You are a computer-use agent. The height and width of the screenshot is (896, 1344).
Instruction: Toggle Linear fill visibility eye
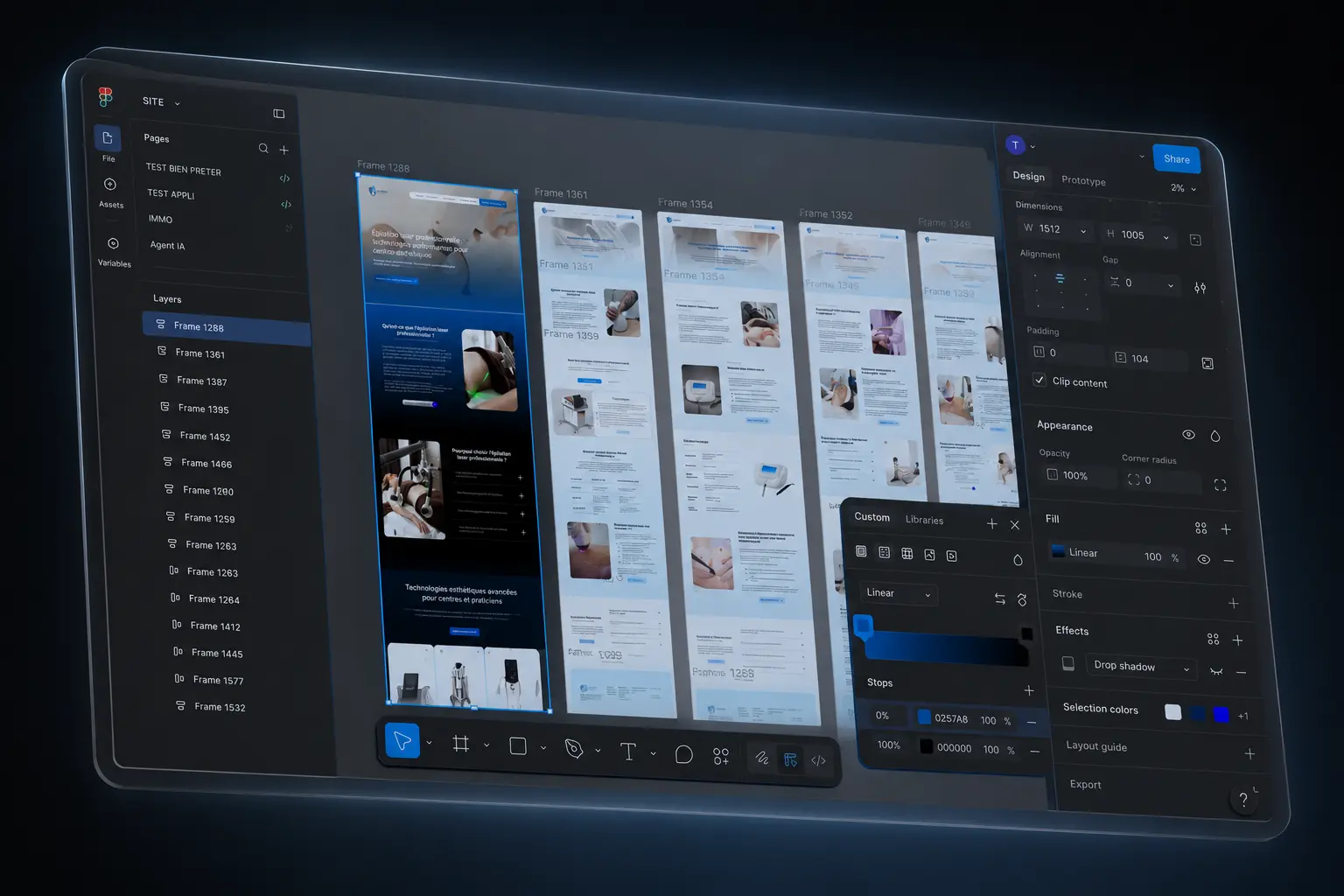[x=1204, y=559]
